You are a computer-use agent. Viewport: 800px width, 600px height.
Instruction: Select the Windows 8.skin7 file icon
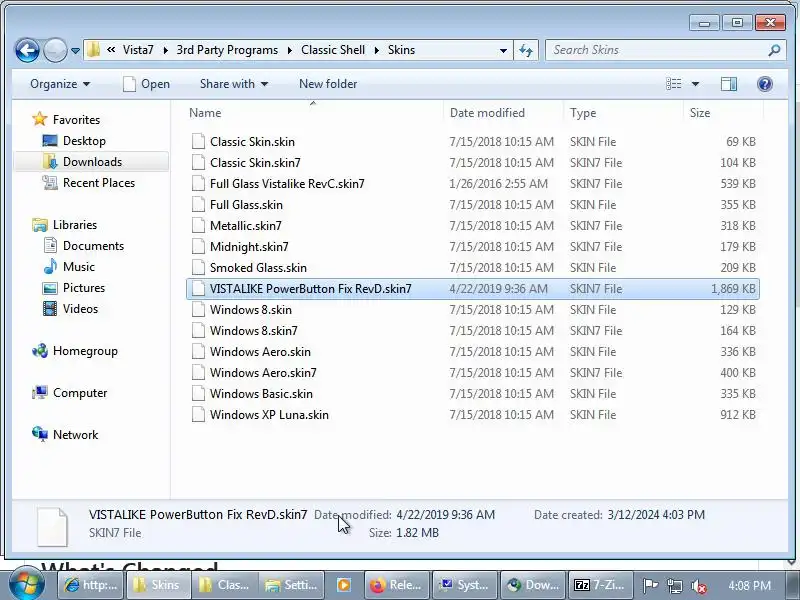point(198,331)
